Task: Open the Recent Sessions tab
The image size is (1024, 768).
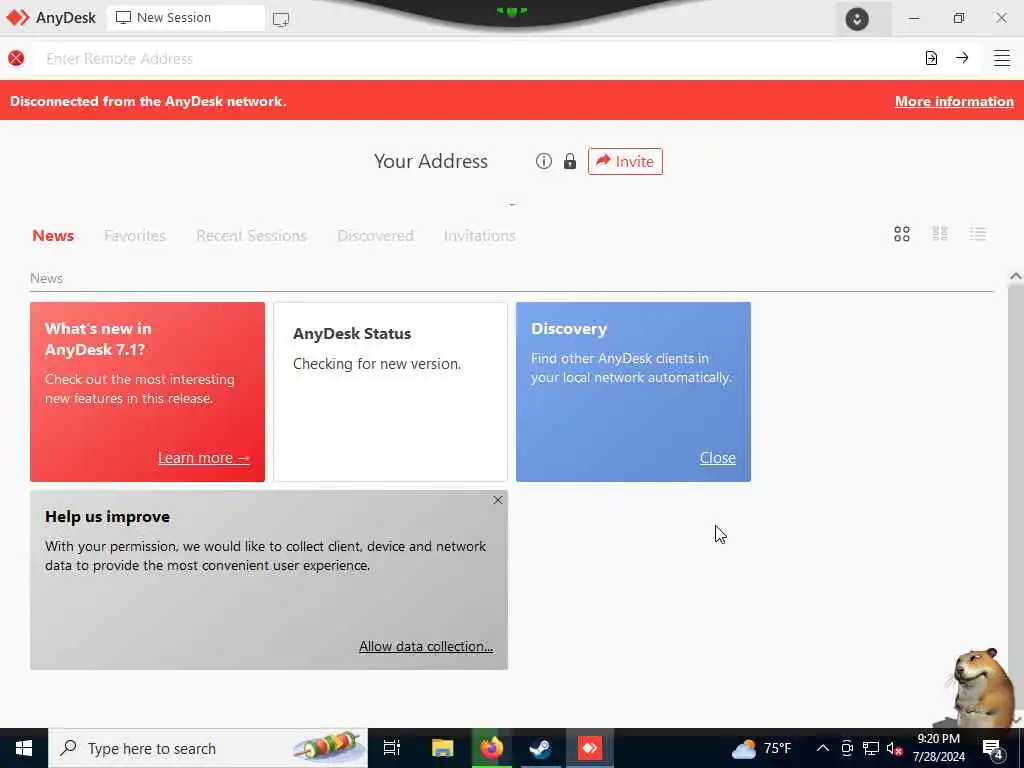Action: tap(251, 235)
